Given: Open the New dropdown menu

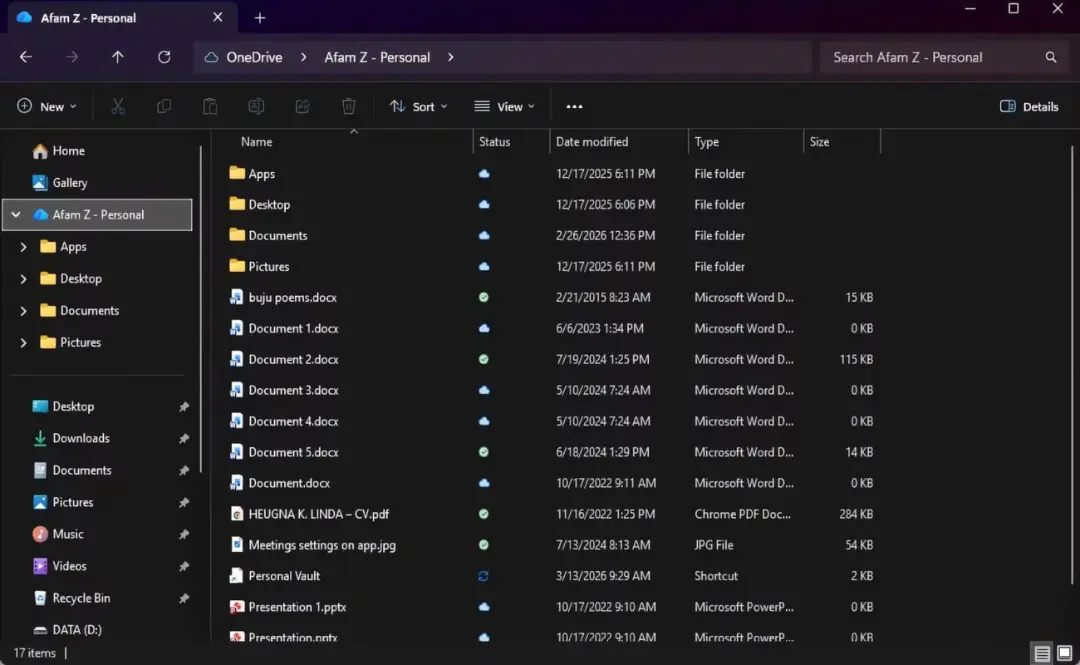Looking at the screenshot, I should coord(46,106).
